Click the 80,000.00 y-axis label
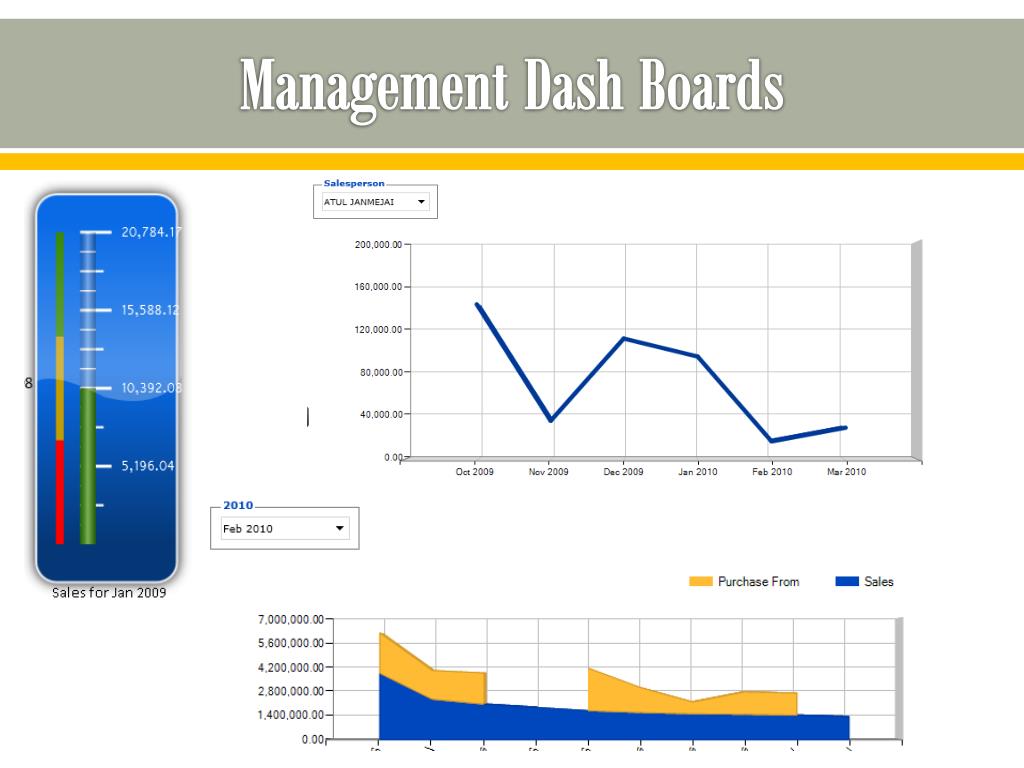Screen dimensions: 1024x768 (381, 372)
